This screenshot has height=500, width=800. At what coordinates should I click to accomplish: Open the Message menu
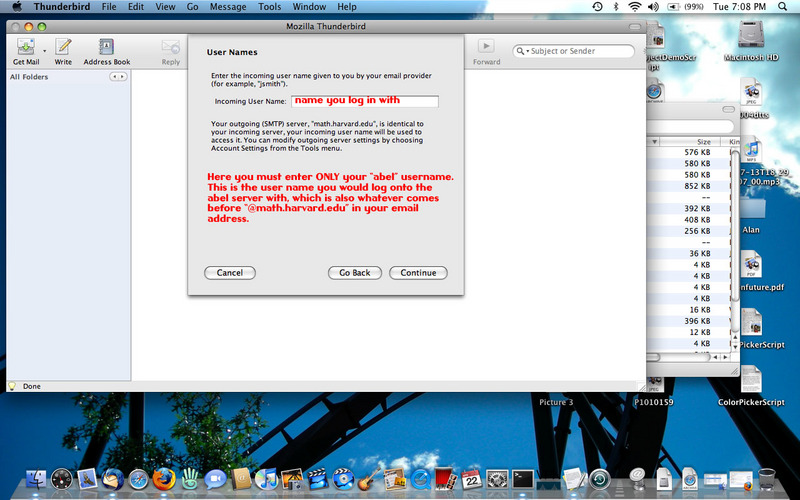[228, 7]
